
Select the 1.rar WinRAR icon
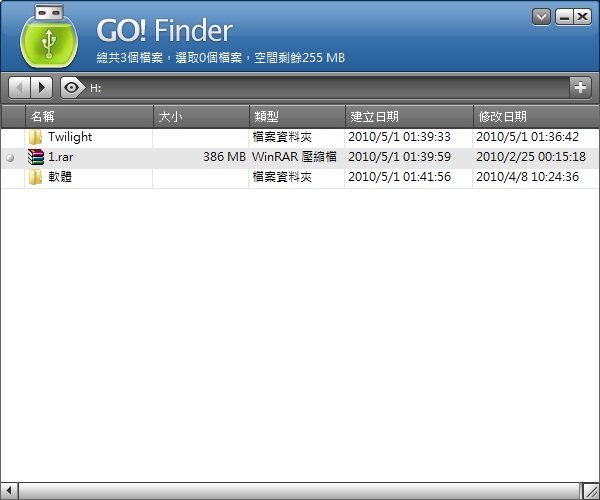pyautogui.click(x=36, y=157)
